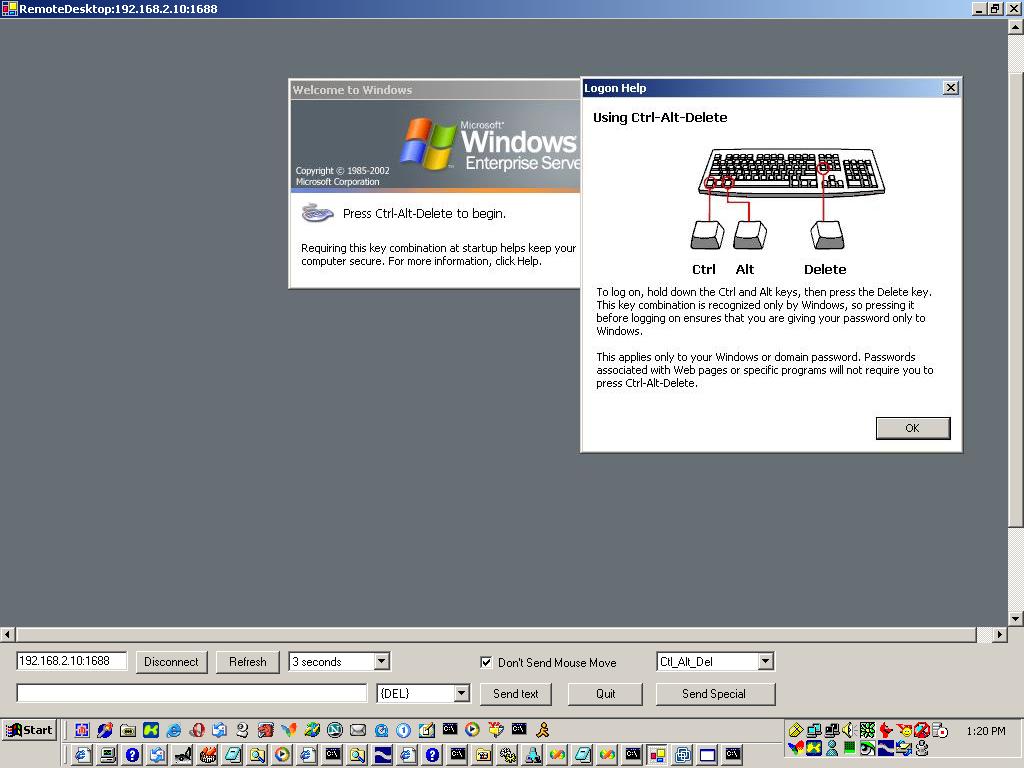The width and height of the screenshot is (1024, 768).
Task: Click the 'Press Ctrl-Alt-Delete to begin.' text
Action: tap(424, 214)
